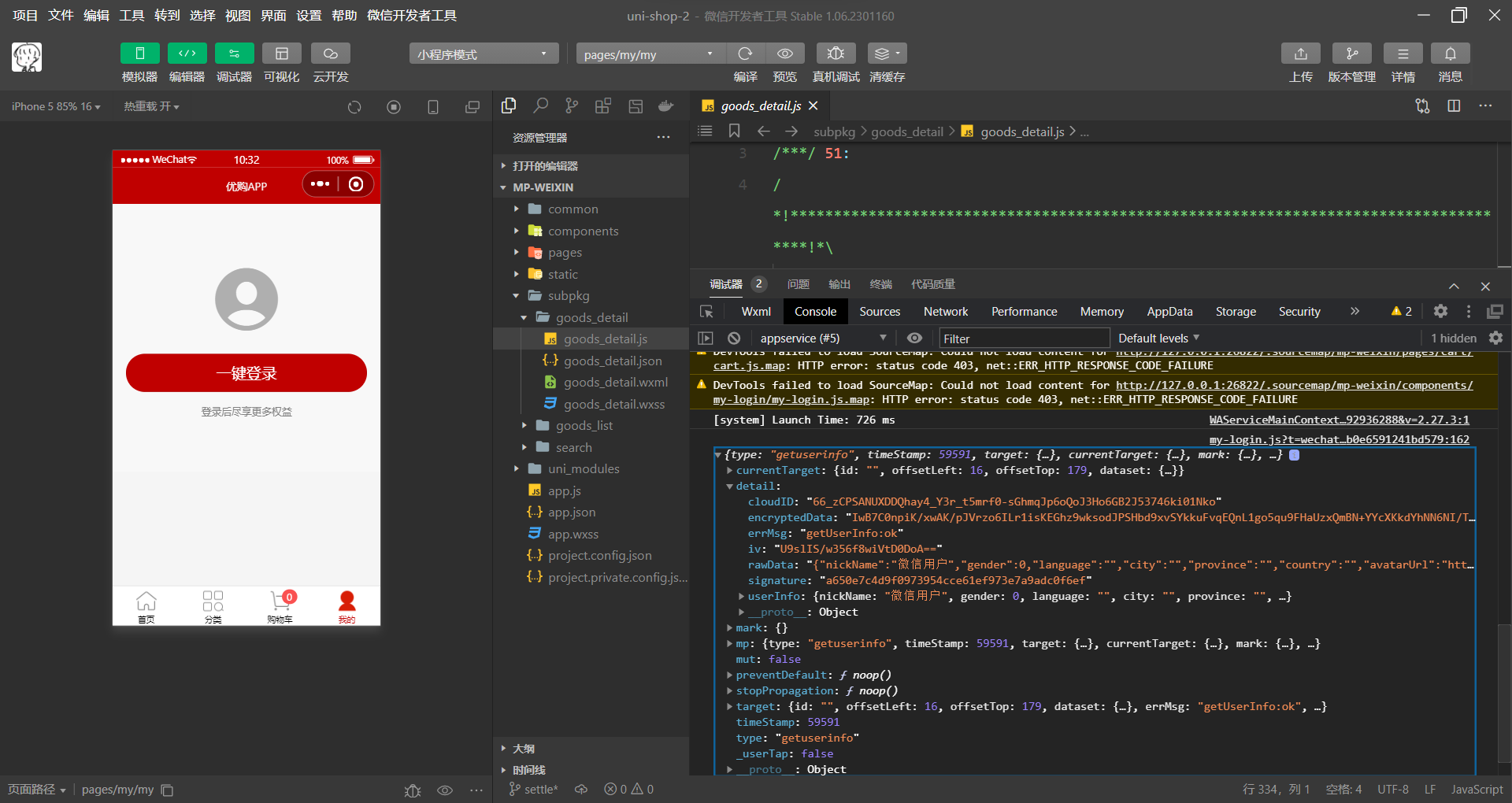
Task: Open the 小程序模式 mode dropdown
Action: (x=484, y=54)
